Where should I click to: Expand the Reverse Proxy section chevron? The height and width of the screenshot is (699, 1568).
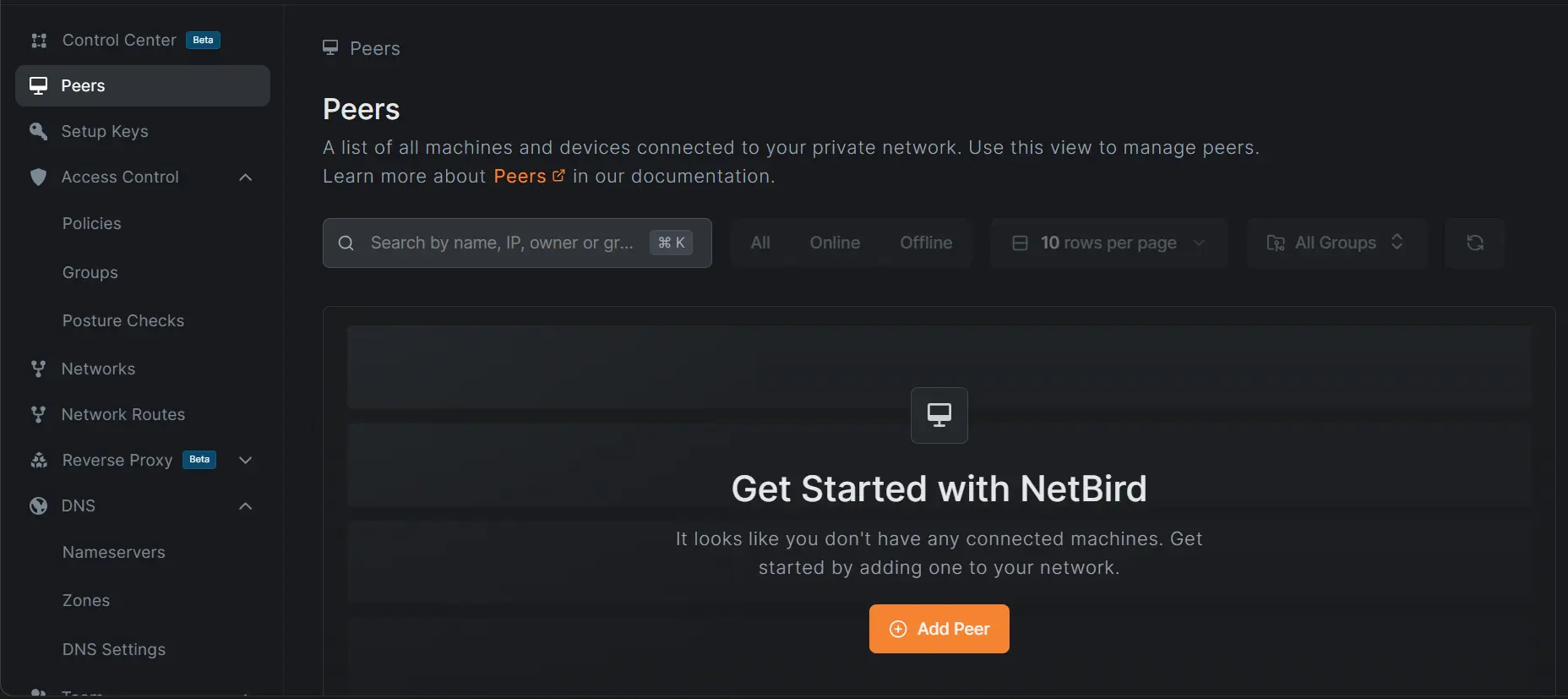tap(245, 460)
